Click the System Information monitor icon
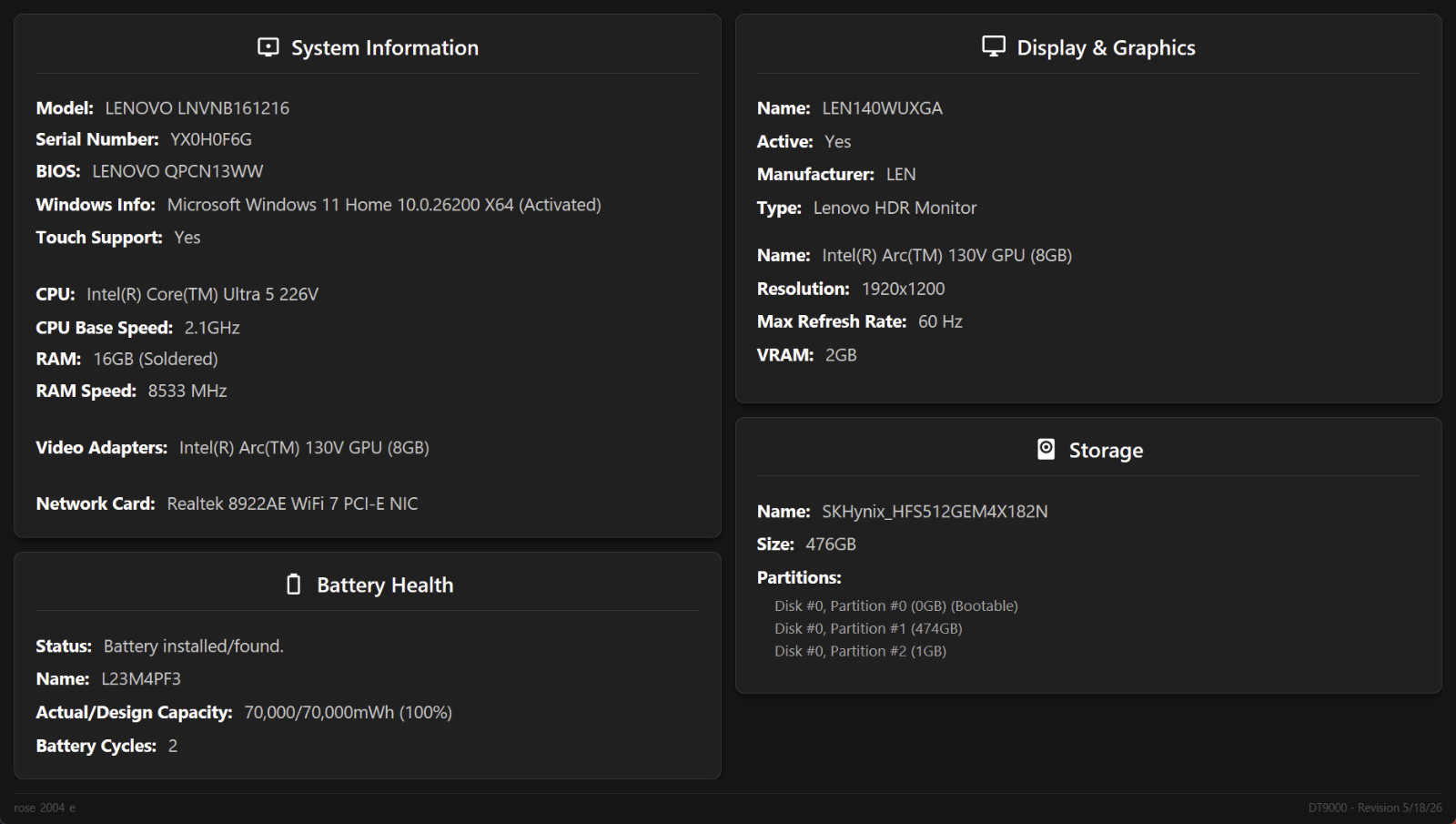Screen dimensions: 1456x824 (268, 47)
